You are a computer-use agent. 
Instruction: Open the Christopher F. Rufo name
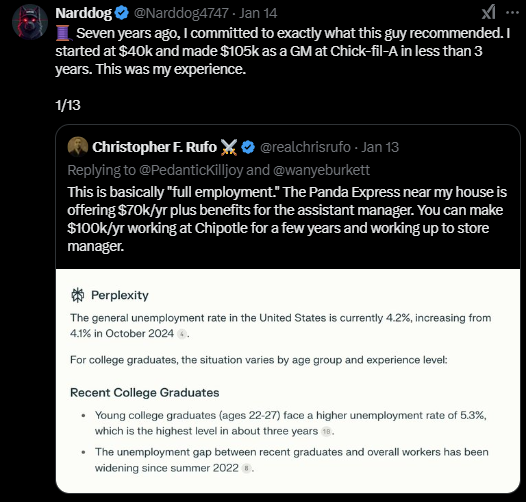(154, 147)
